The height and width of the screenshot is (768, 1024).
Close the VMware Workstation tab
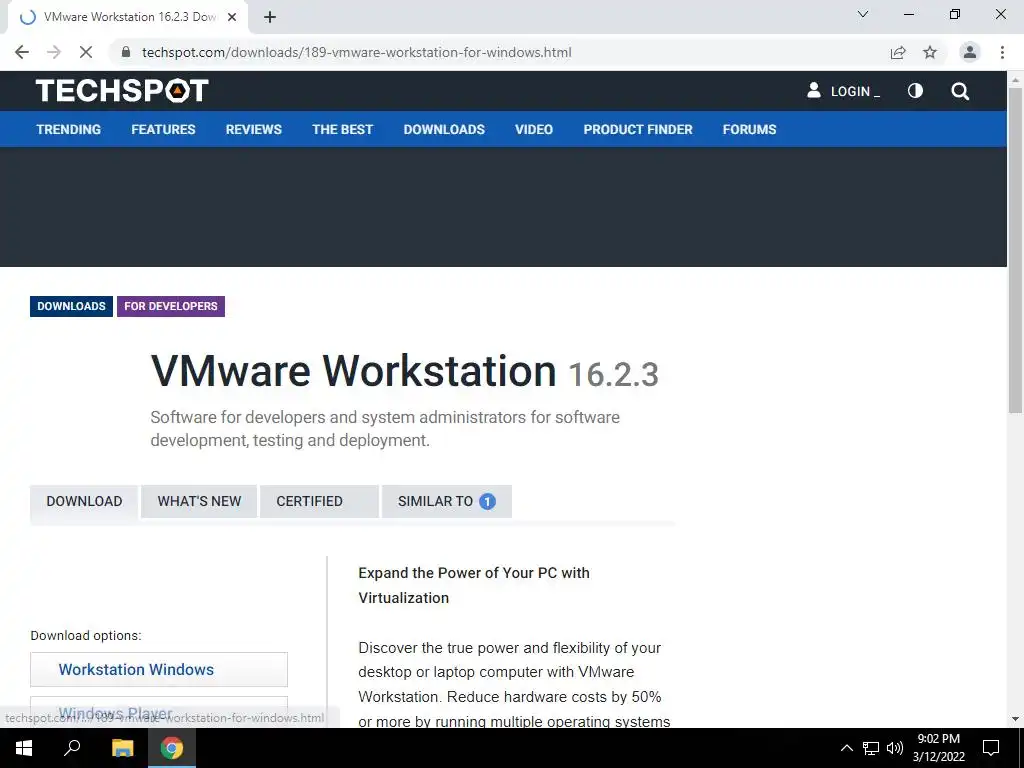pyautogui.click(x=232, y=17)
